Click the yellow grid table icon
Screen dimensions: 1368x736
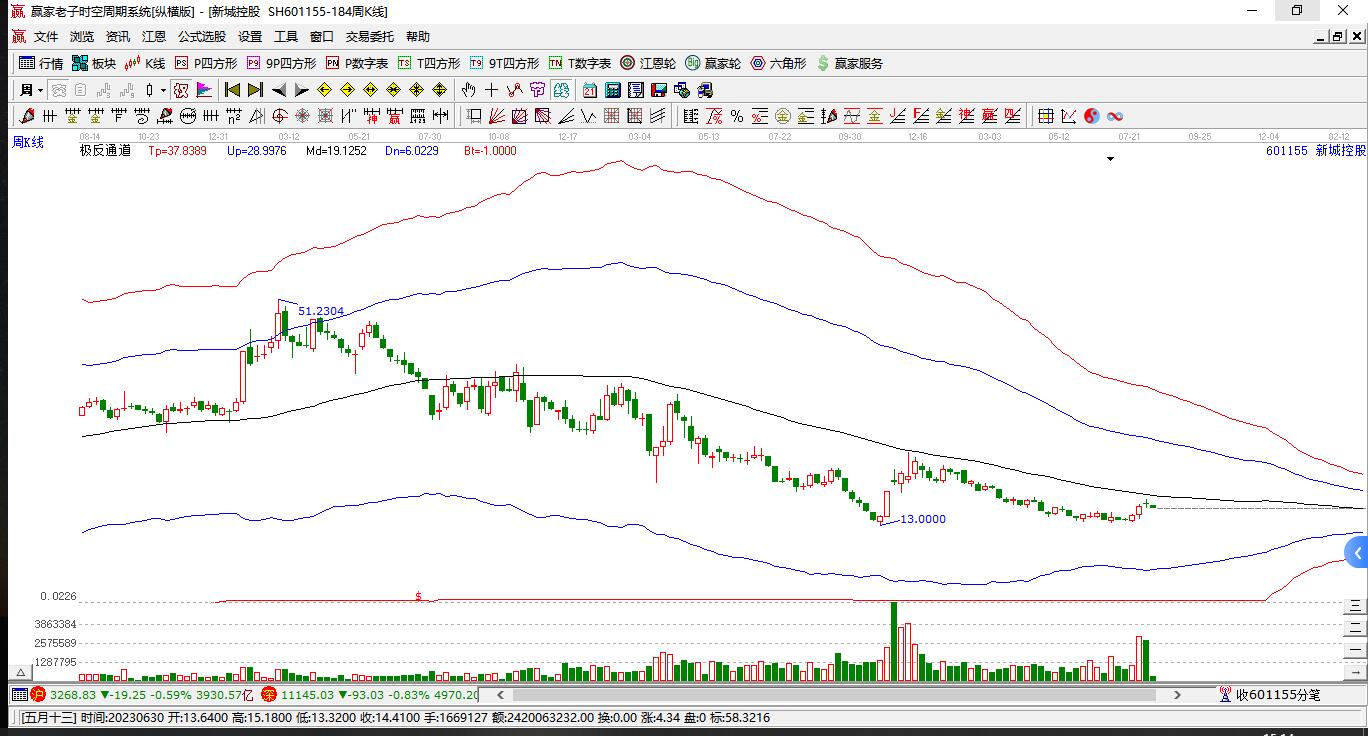click(x=1045, y=116)
